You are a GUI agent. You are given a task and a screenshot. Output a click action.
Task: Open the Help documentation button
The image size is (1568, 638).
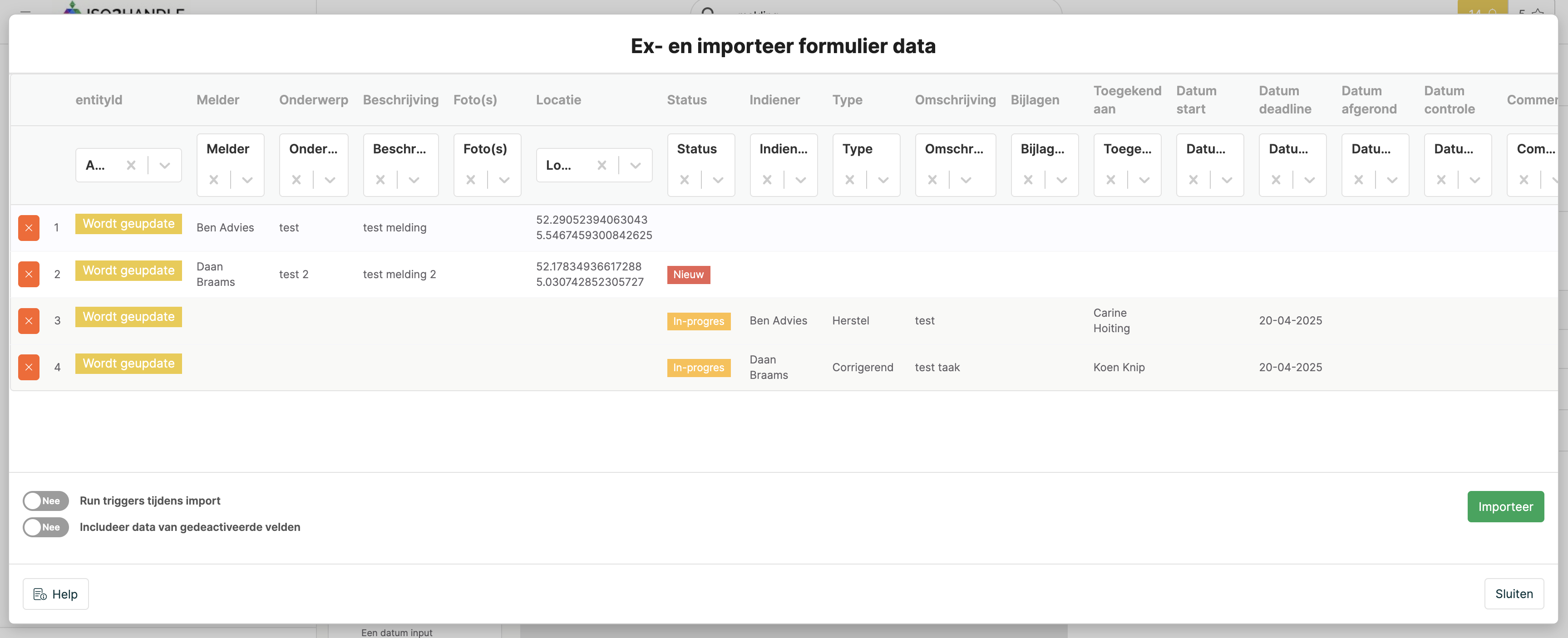point(55,594)
